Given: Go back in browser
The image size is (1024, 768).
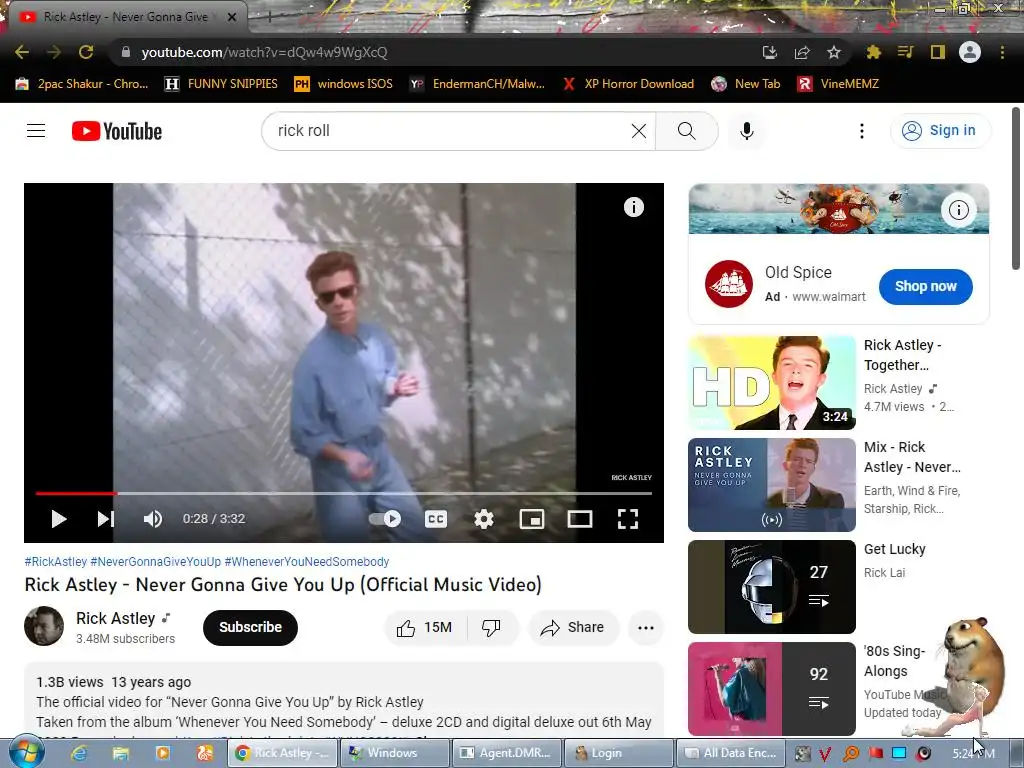Looking at the screenshot, I should (x=22, y=52).
